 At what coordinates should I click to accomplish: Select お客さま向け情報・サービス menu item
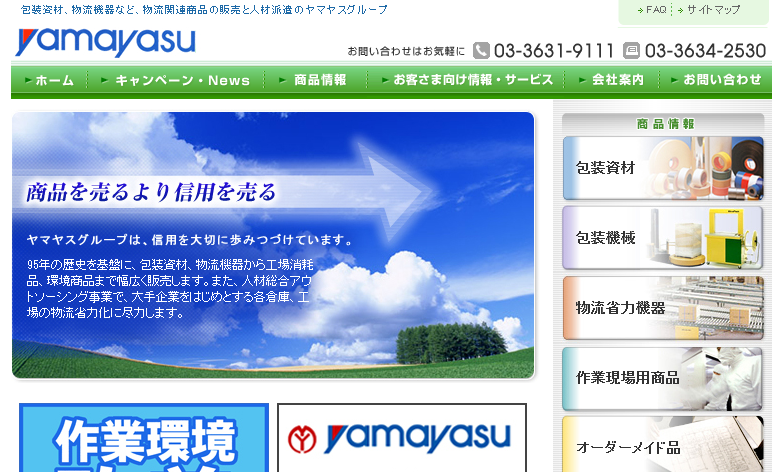[467, 80]
